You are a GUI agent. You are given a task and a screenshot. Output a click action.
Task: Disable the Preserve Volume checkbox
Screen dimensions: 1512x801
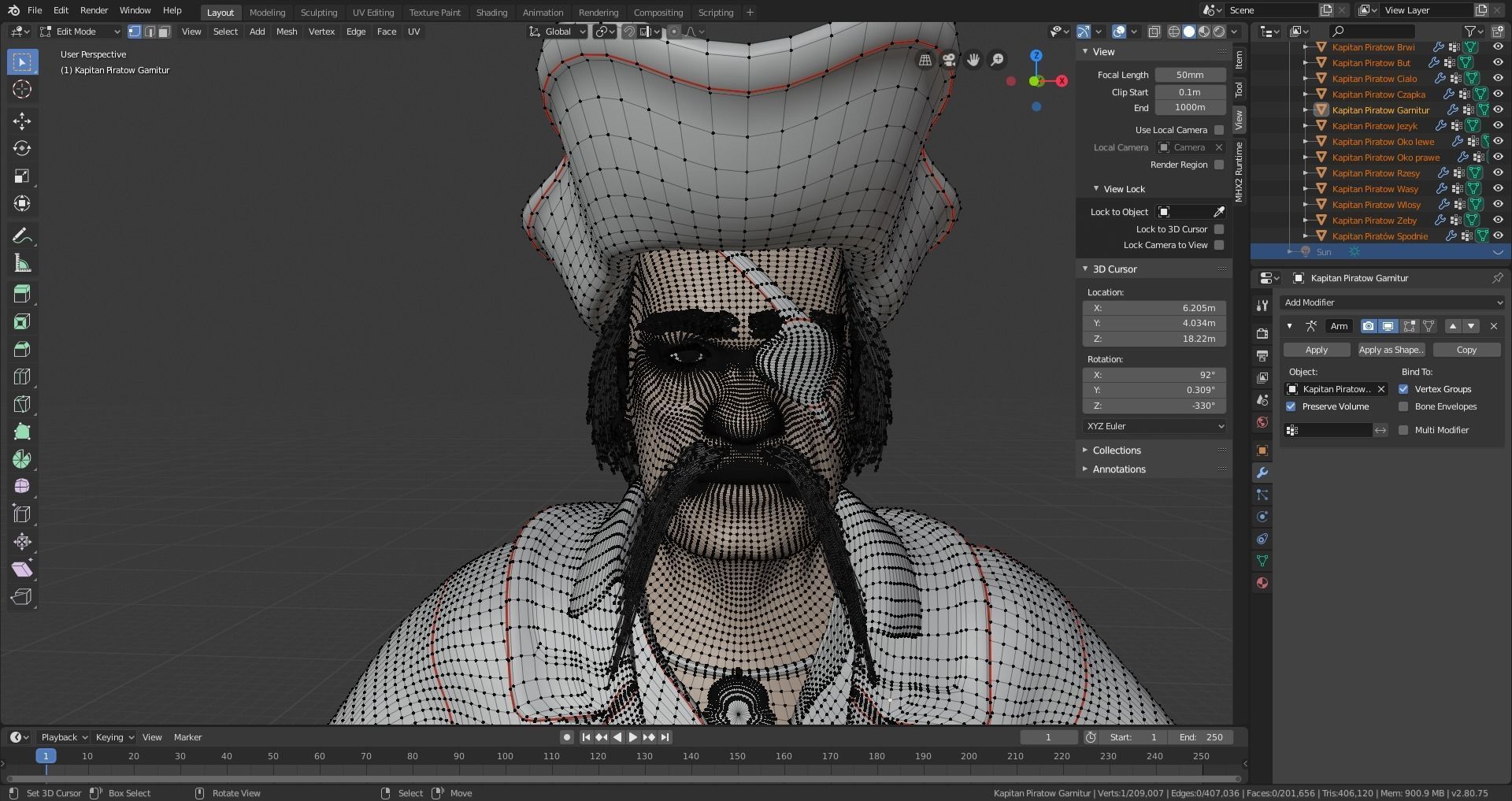click(x=1291, y=406)
